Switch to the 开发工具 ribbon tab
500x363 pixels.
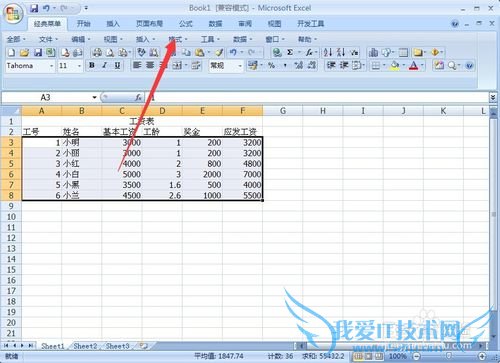pos(311,24)
